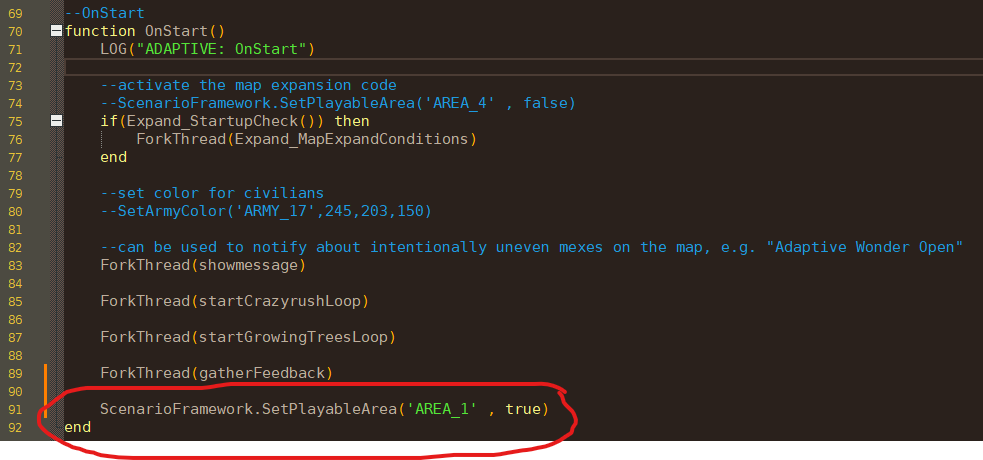
Task: Click startCrazyrushLoop argument
Action: [280, 301]
